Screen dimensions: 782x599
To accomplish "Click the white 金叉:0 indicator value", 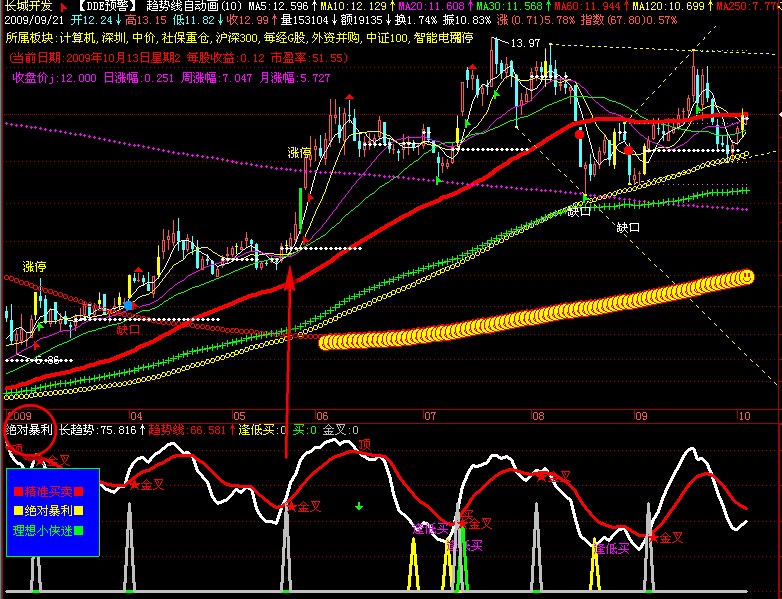I will 341,430.
